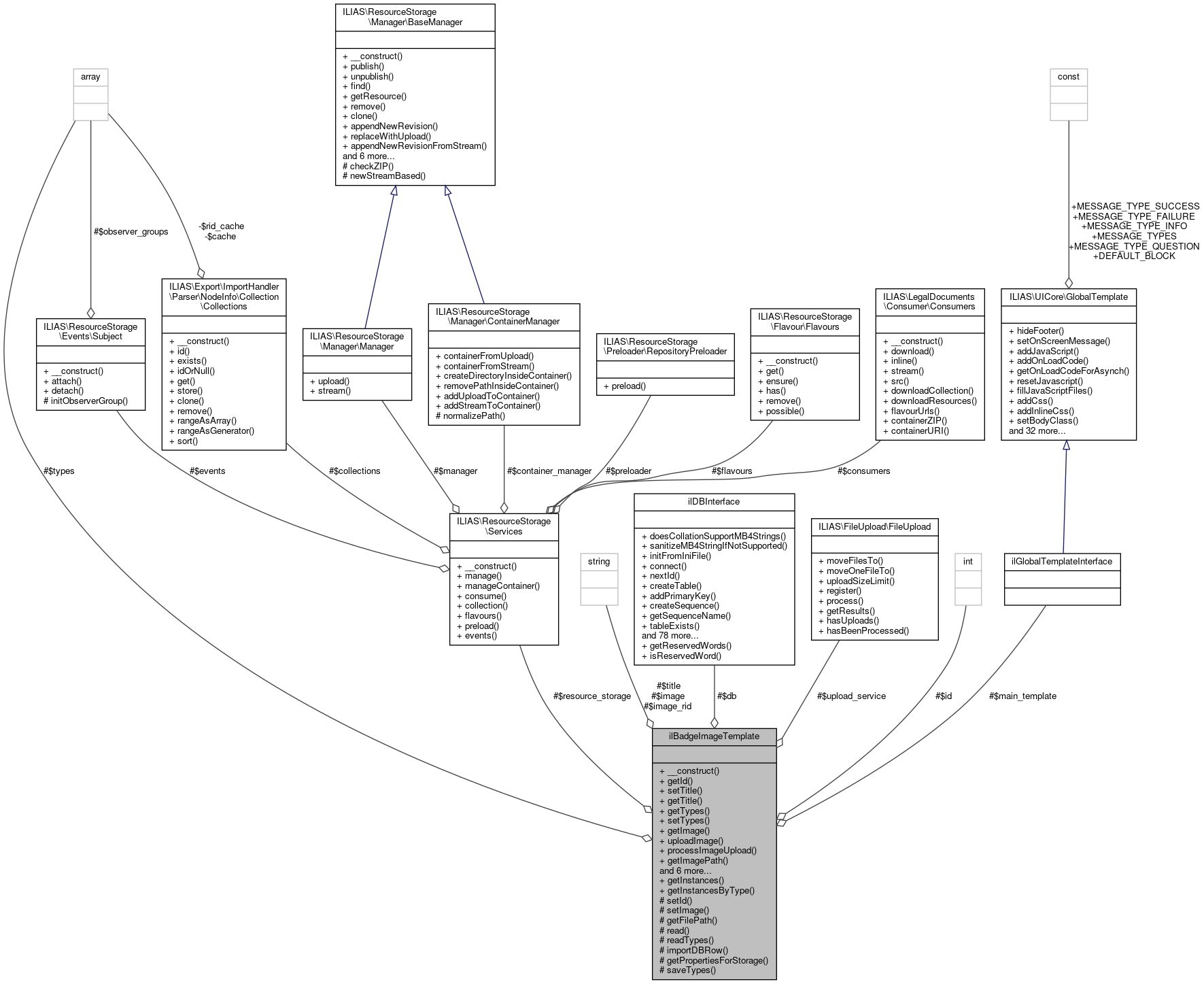This screenshot has width=1204, height=984.
Task: Click 'and 78 more...' in ilDBInterface node
Action: click(x=670, y=635)
